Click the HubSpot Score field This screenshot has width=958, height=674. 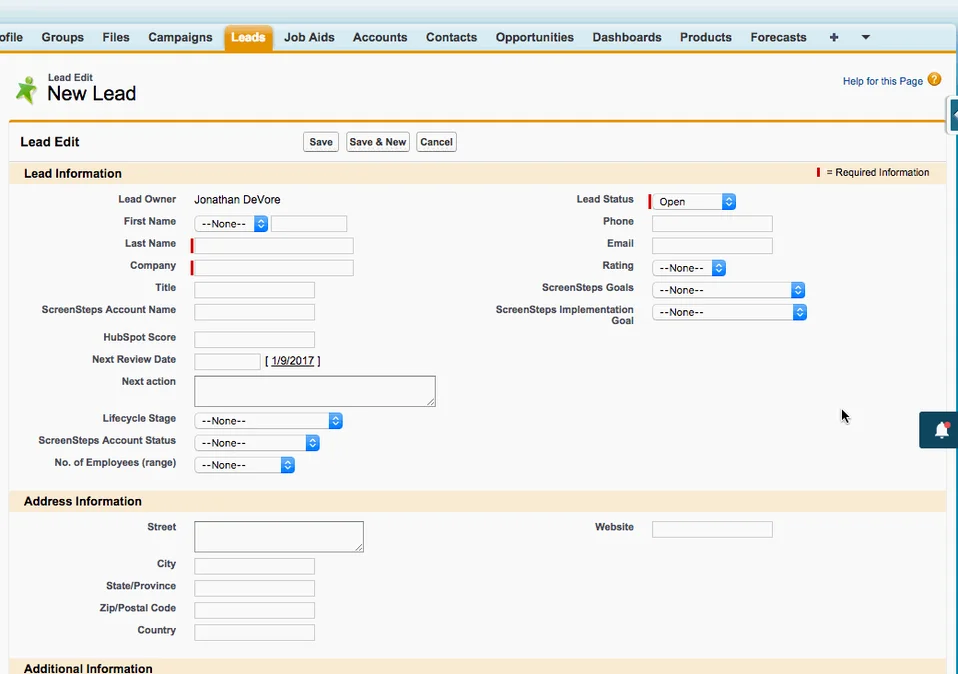pyautogui.click(x=254, y=340)
